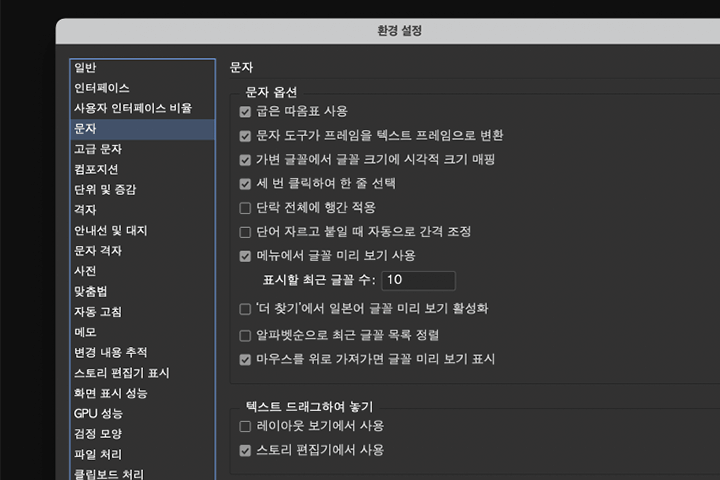Image resolution: width=720 pixels, height=480 pixels.
Task: Open 스토리 편집기 표시 settings
Action: coord(142,373)
